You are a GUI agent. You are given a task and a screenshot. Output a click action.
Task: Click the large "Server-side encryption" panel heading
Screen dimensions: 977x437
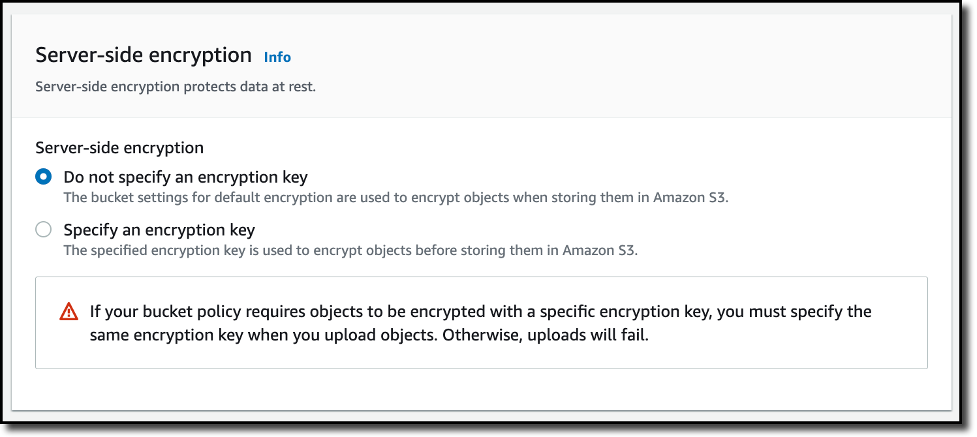point(143,55)
